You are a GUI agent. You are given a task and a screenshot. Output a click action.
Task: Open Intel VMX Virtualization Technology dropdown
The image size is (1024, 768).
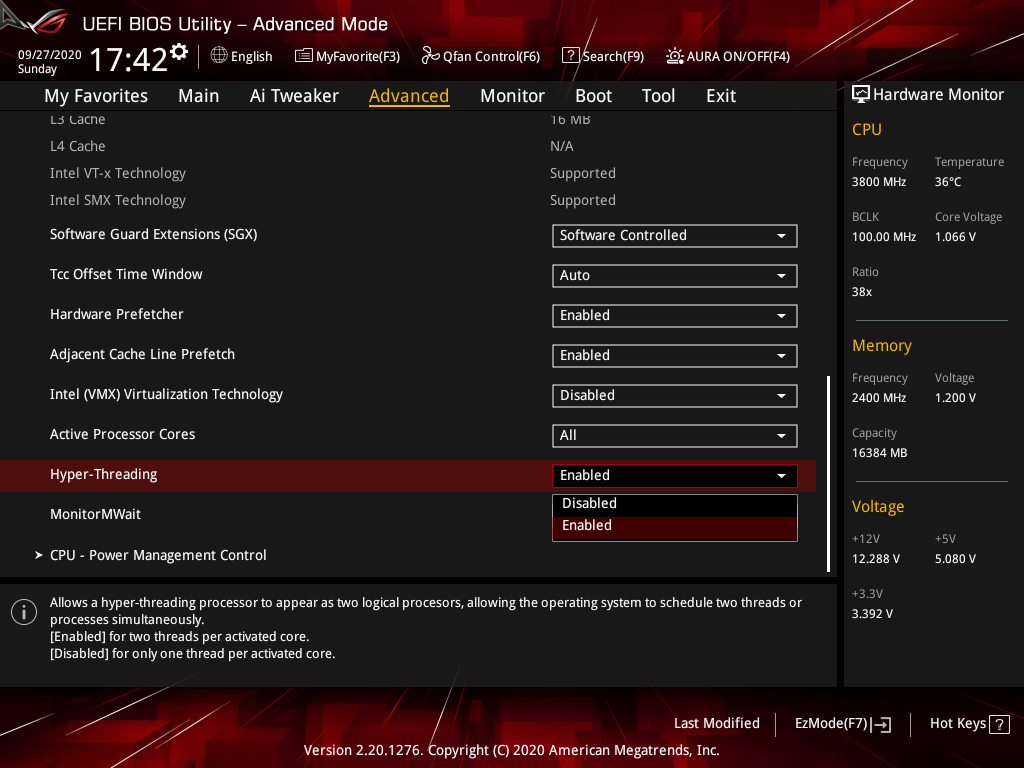pyautogui.click(x=674, y=395)
